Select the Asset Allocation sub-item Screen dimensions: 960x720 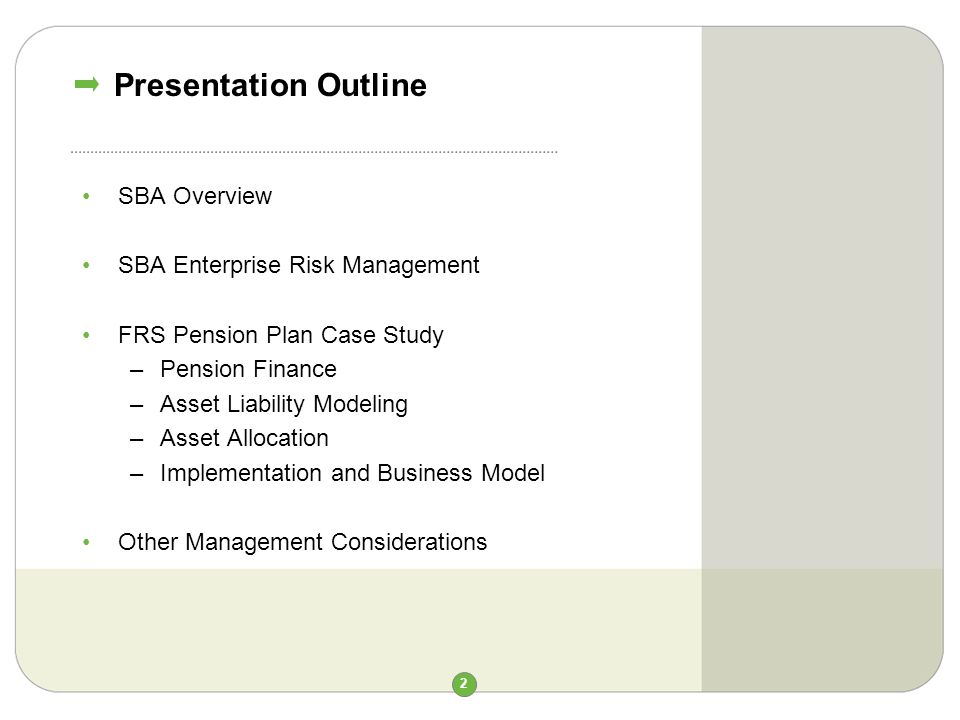[x=244, y=438]
